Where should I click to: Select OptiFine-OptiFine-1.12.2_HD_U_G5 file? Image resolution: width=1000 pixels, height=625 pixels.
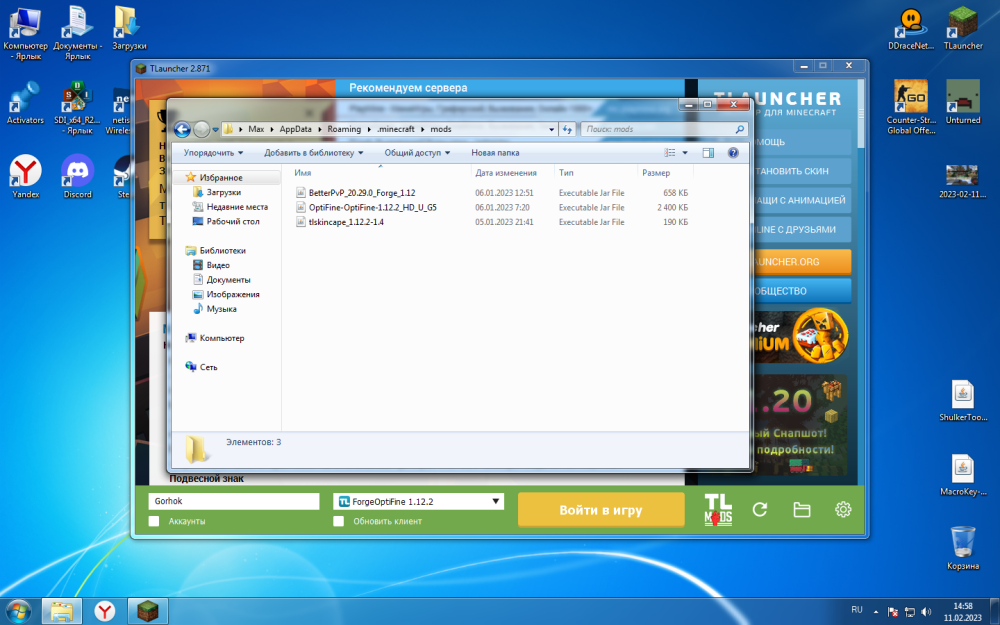372,207
